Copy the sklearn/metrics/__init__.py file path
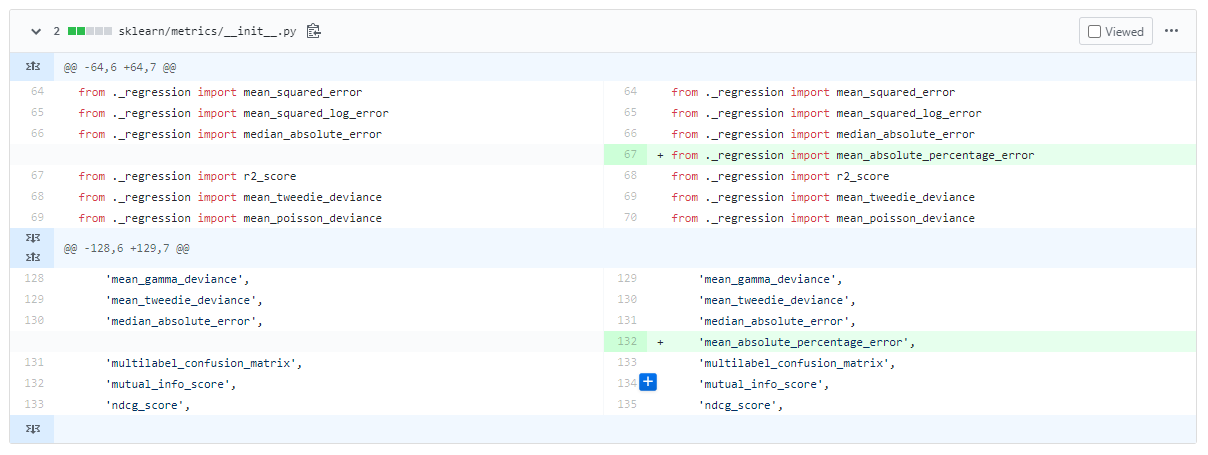 pyautogui.click(x=314, y=31)
